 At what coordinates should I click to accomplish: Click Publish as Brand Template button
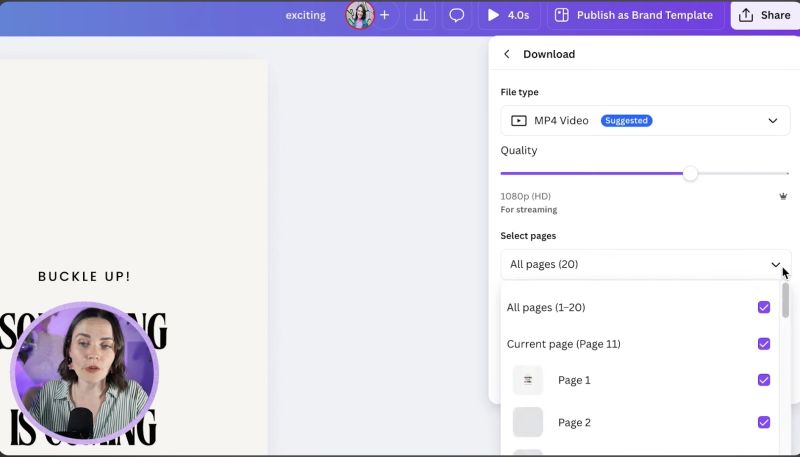tap(635, 15)
